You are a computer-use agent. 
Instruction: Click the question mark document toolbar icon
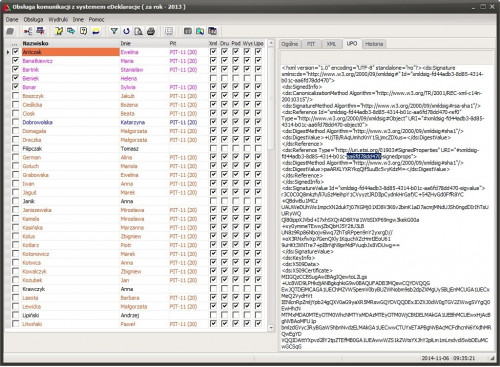[83, 31]
